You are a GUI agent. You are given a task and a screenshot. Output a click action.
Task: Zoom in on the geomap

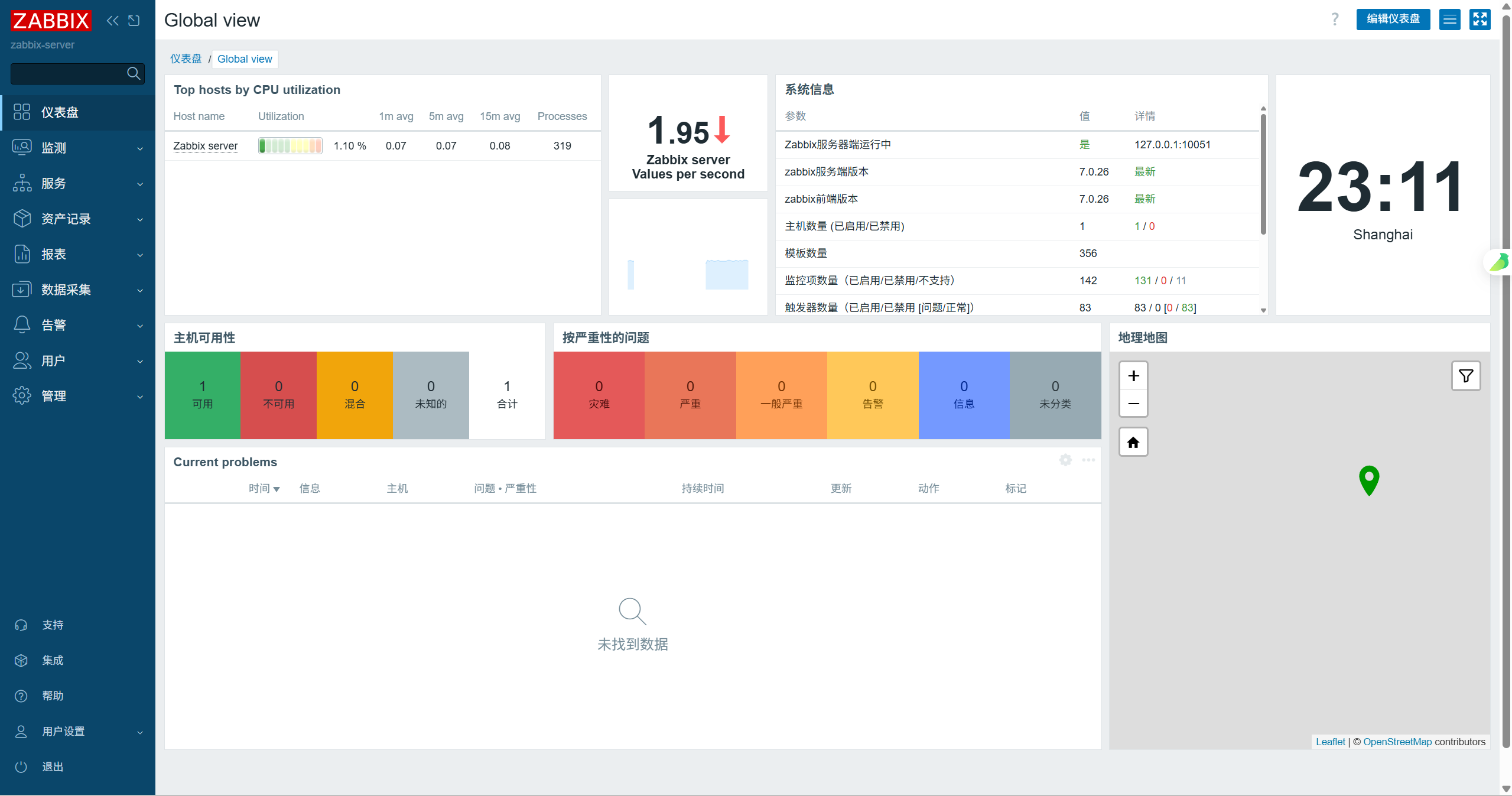point(1133,376)
